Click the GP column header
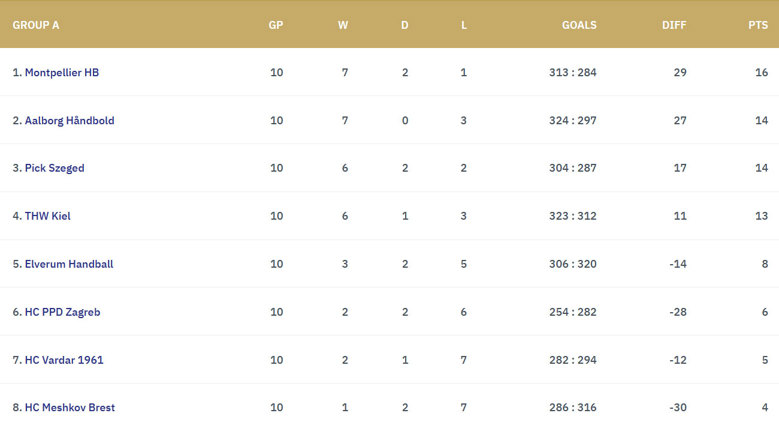Screen dimensions: 779x424 [x=276, y=25]
